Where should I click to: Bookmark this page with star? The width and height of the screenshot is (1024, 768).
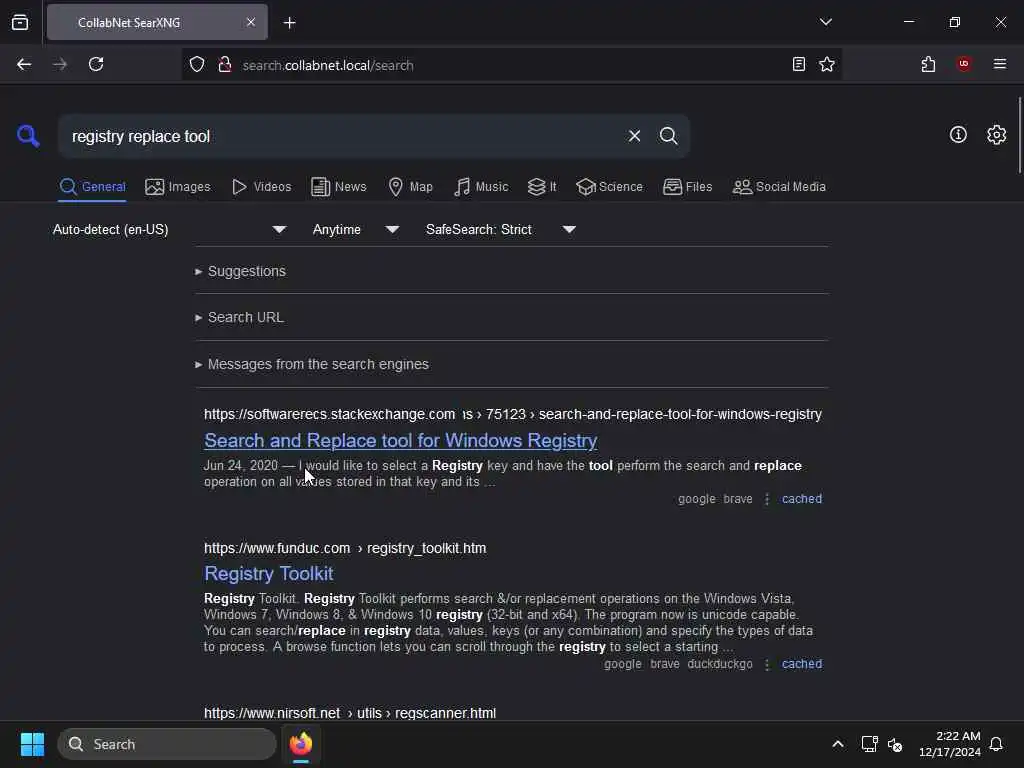point(827,65)
